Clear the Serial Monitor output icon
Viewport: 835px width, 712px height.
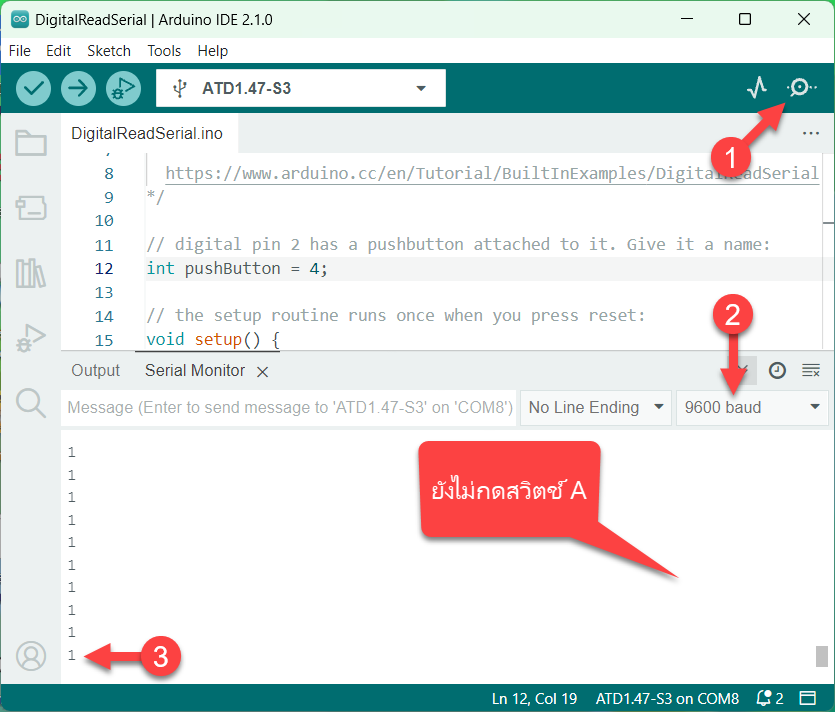[811, 370]
